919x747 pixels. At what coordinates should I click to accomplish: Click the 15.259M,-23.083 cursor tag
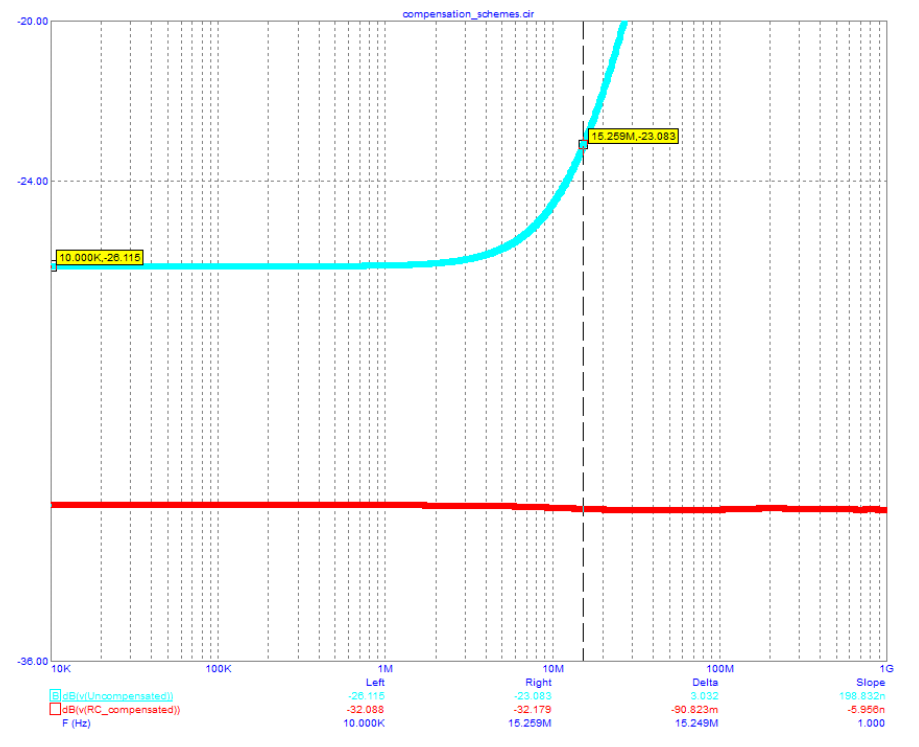[x=633, y=136]
